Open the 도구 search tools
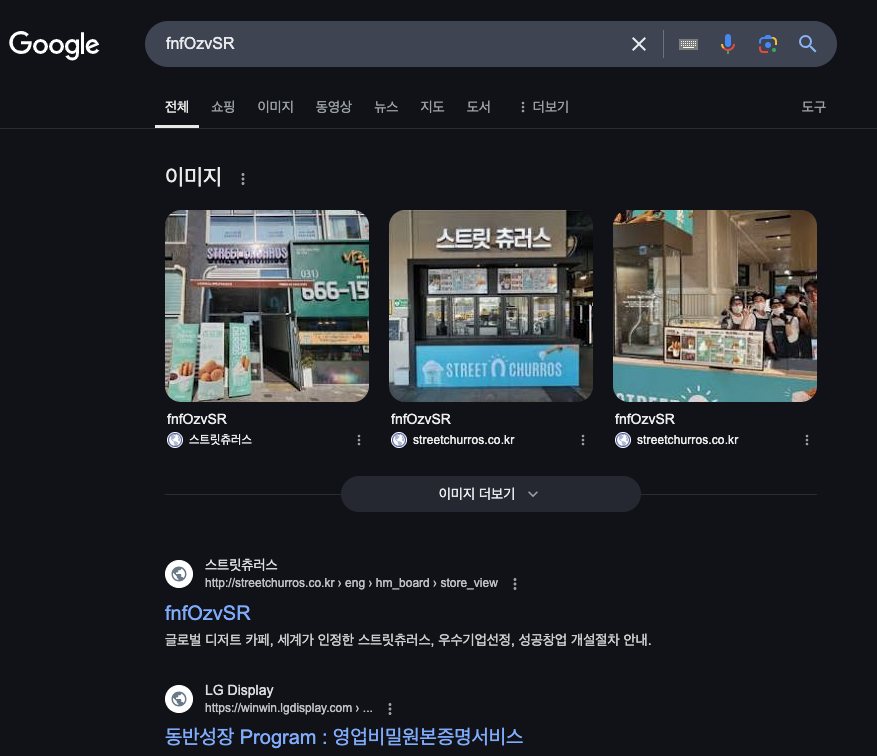Screen dimensions: 877x756 pos(814,107)
